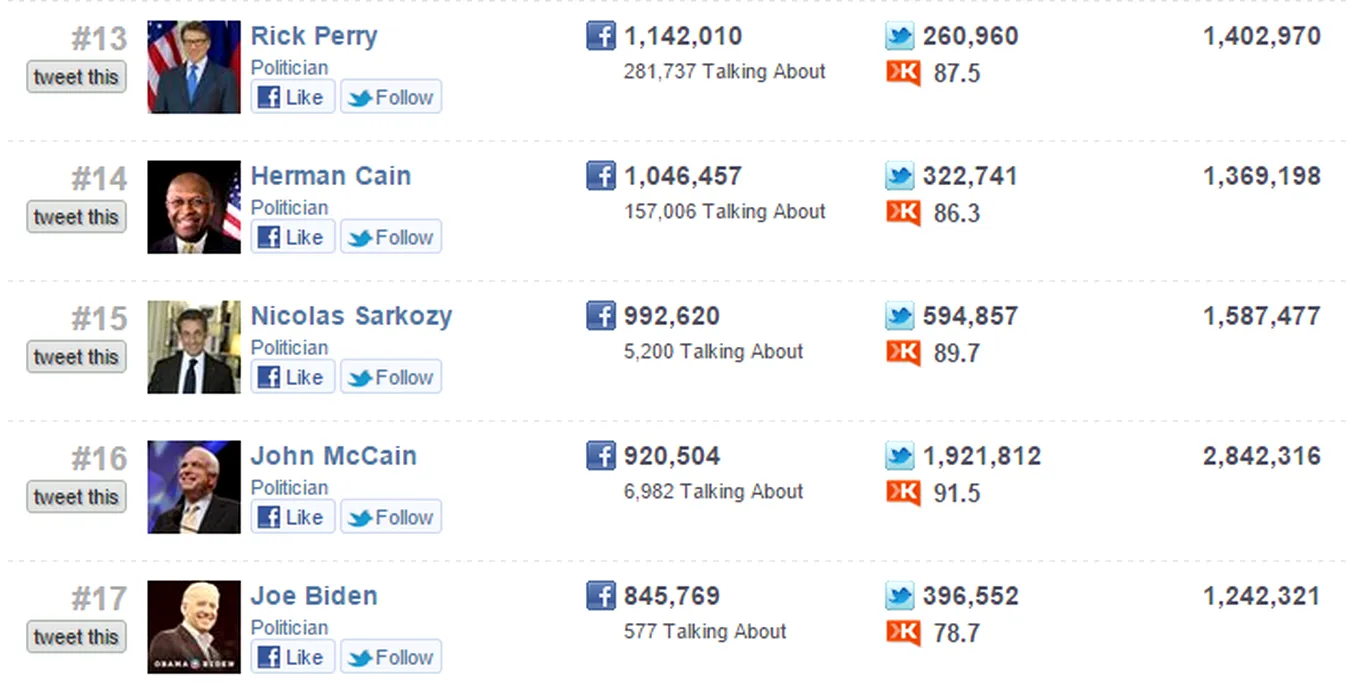Click Klout icon next to score 78.7
Viewport: 1348px width, 700px height.
[x=902, y=632]
